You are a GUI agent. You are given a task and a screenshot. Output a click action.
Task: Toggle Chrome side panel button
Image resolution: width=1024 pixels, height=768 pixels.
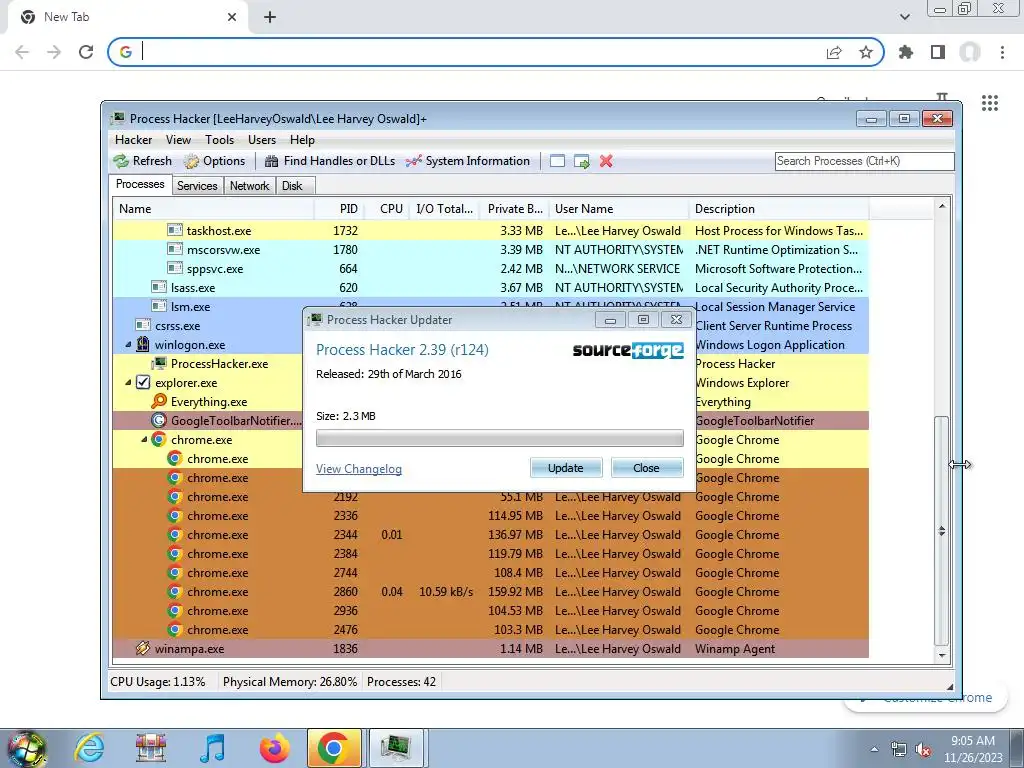coord(938,52)
